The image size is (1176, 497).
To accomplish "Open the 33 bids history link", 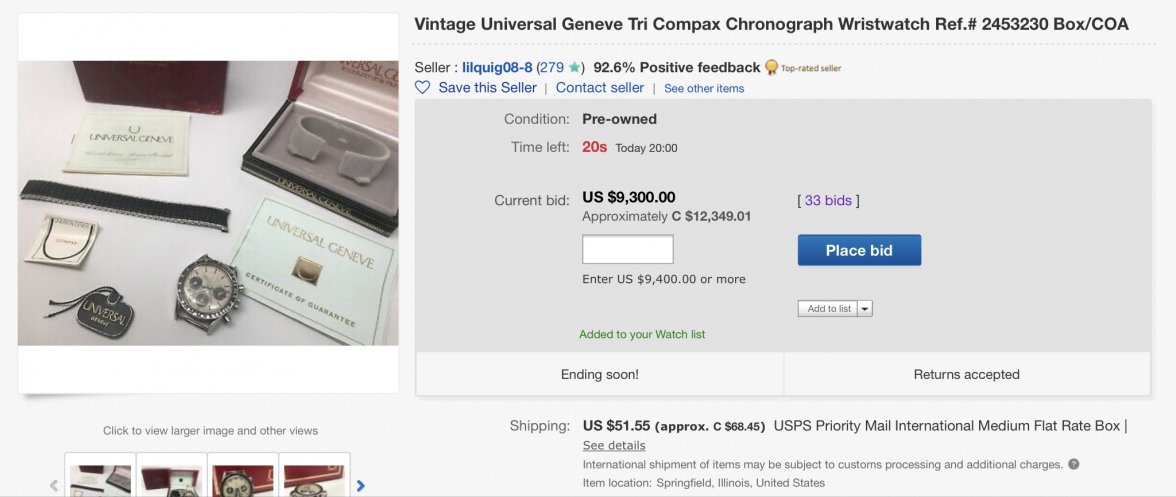I will (x=828, y=200).
